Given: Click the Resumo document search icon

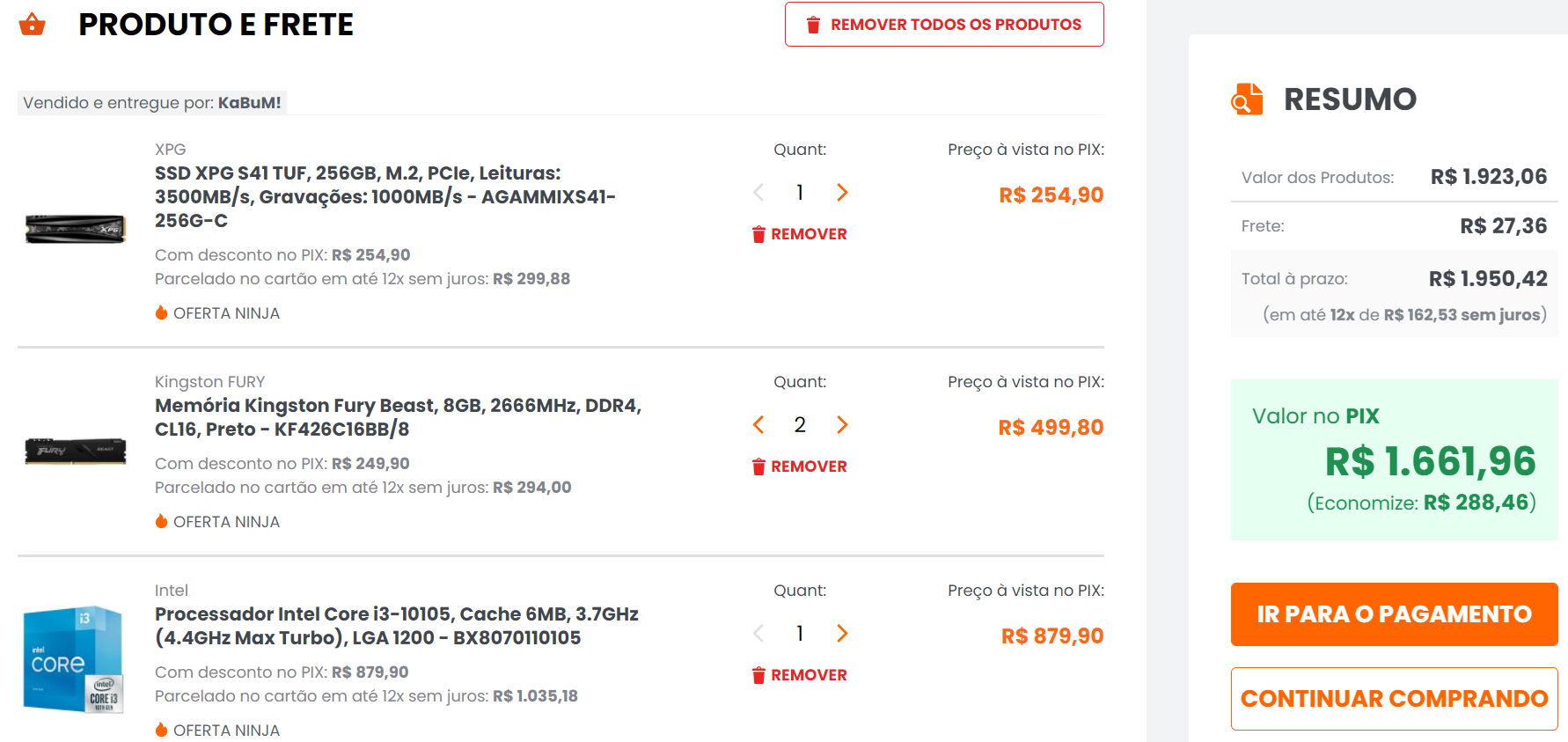Looking at the screenshot, I should click(x=1247, y=99).
